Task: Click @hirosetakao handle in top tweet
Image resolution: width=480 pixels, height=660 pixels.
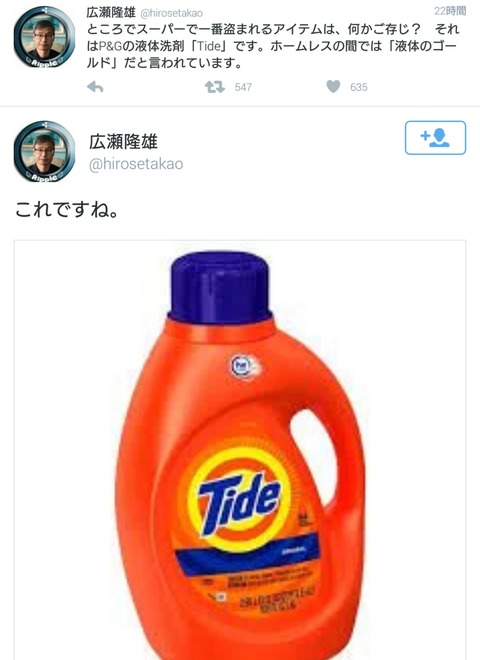Action: tap(171, 13)
